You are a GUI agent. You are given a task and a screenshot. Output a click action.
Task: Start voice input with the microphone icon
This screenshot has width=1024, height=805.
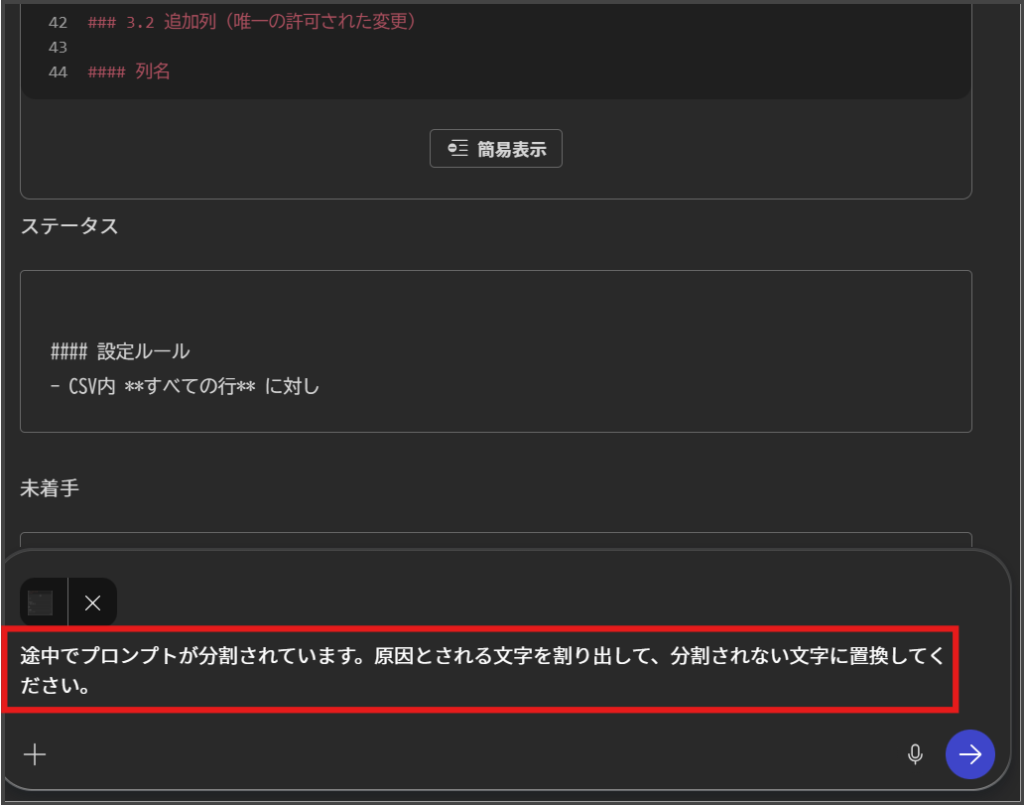[914, 754]
